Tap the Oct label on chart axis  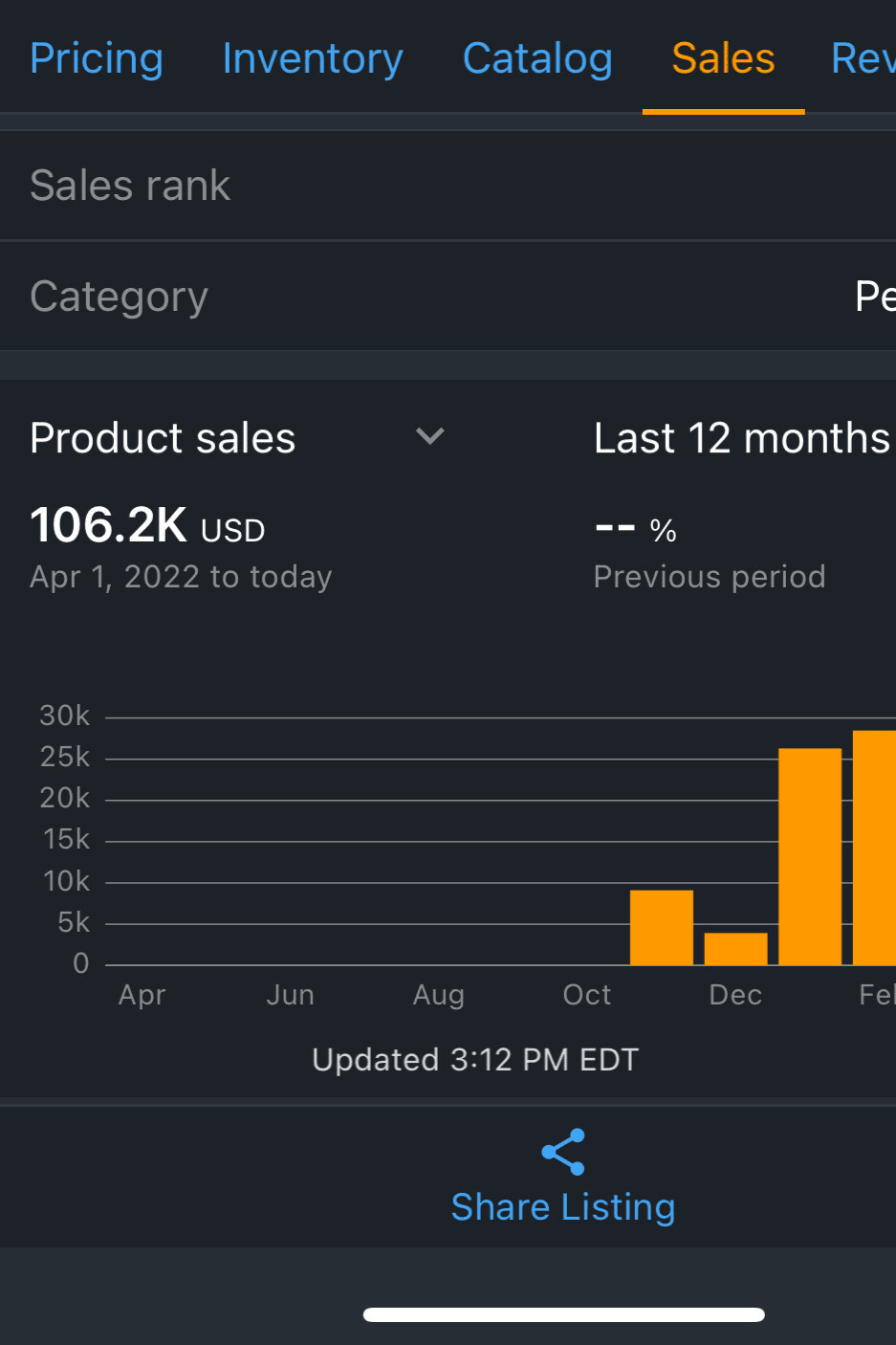click(x=587, y=995)
